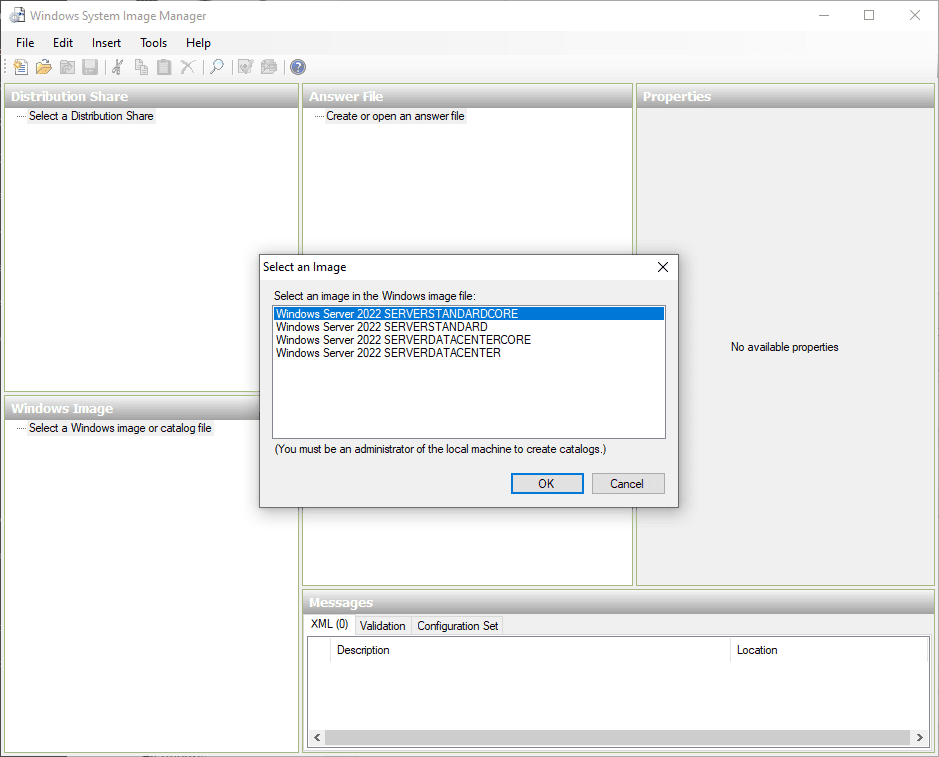Confirm image selection with OK
The image size is (939, 757).
point(547,483)
